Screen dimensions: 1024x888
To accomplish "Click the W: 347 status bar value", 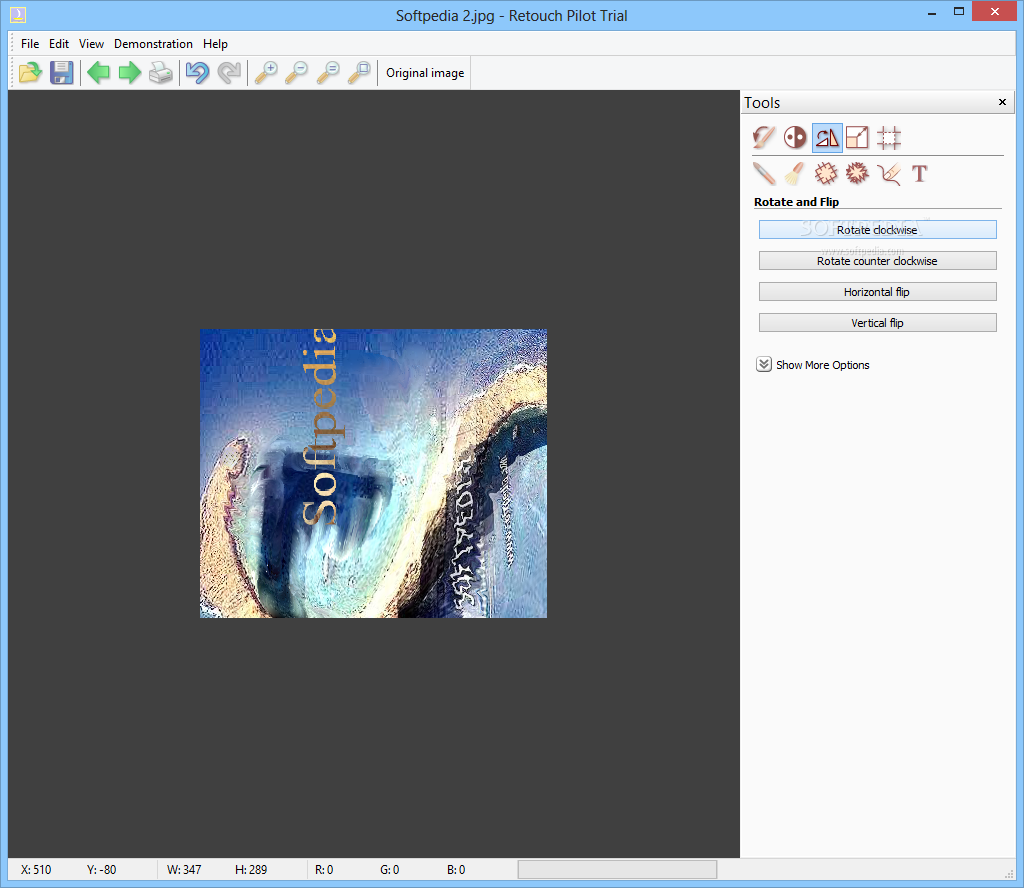I will (x=184, y=870).
